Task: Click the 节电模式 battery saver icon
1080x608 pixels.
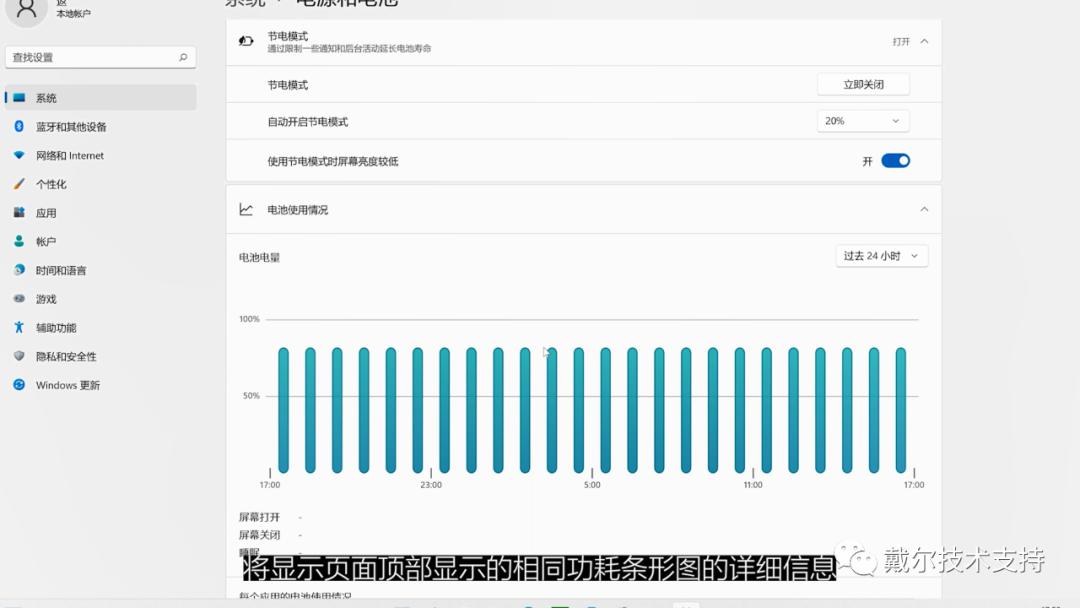Action: (x=245, y=40)
